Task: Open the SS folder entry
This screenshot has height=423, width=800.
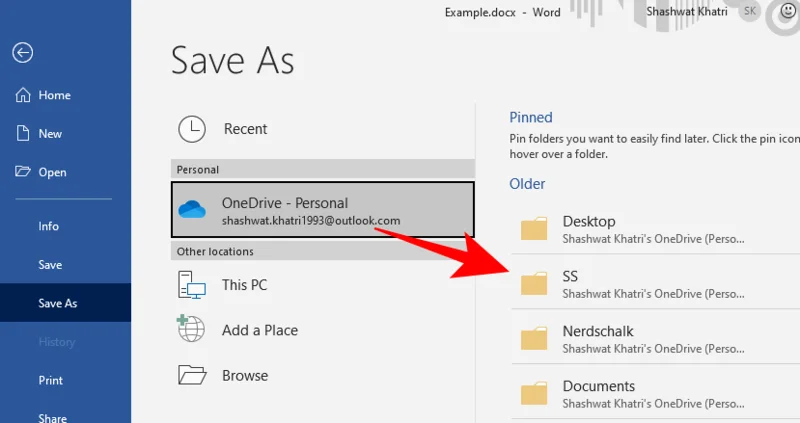Action: coord(656,284)
